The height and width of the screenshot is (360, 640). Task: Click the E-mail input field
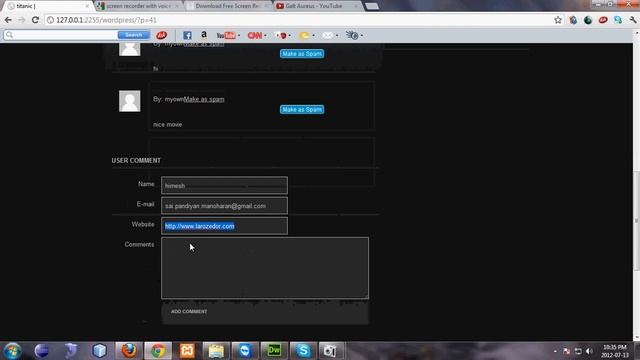click(x=224, y=206)
